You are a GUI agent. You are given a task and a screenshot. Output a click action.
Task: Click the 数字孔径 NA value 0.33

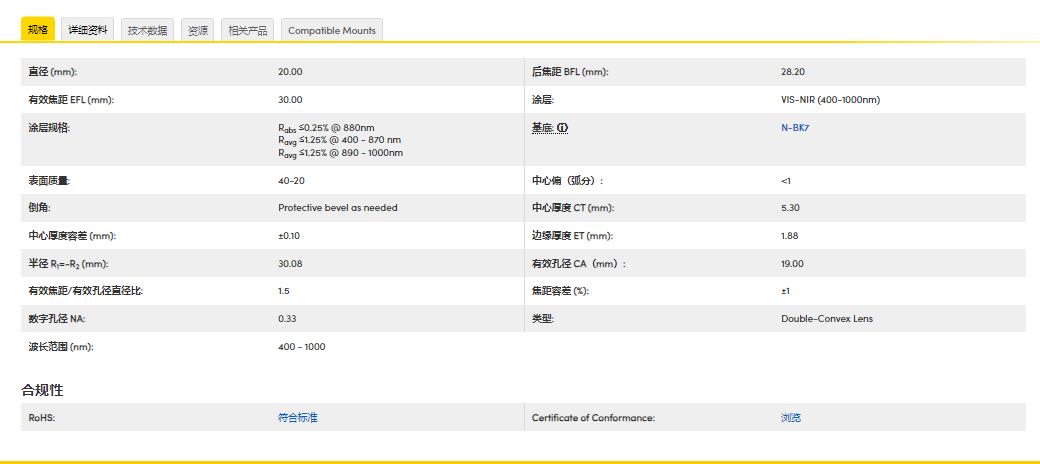(287, 319)
